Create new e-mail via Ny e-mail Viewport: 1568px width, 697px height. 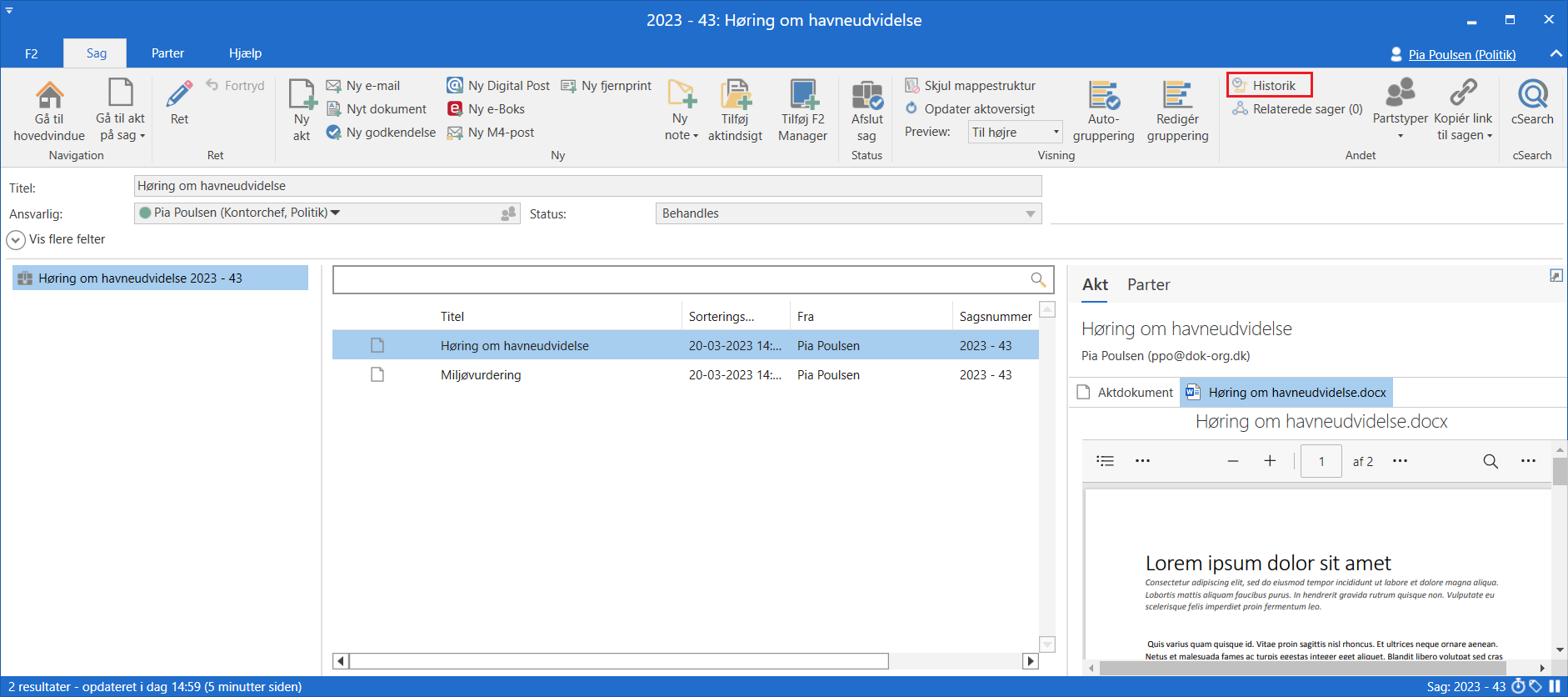(363, 85)
